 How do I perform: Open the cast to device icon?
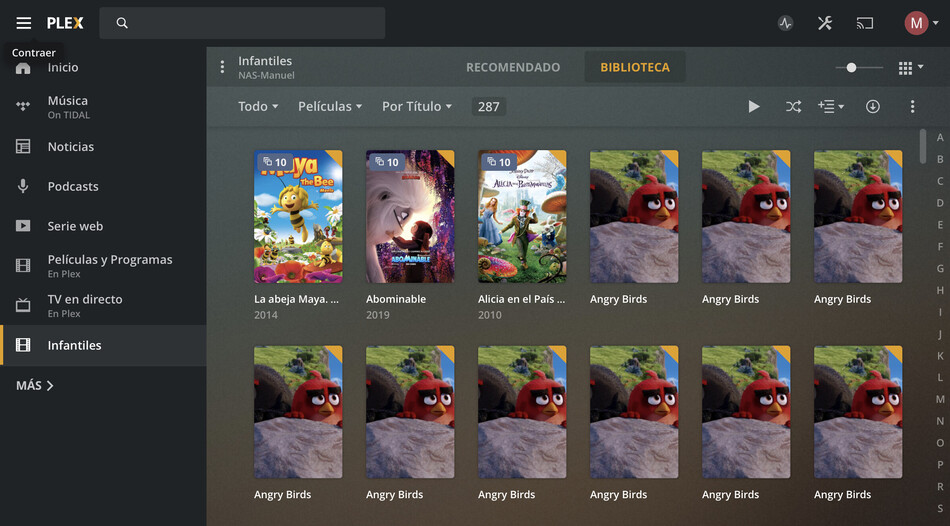click(x=865, y=23)
